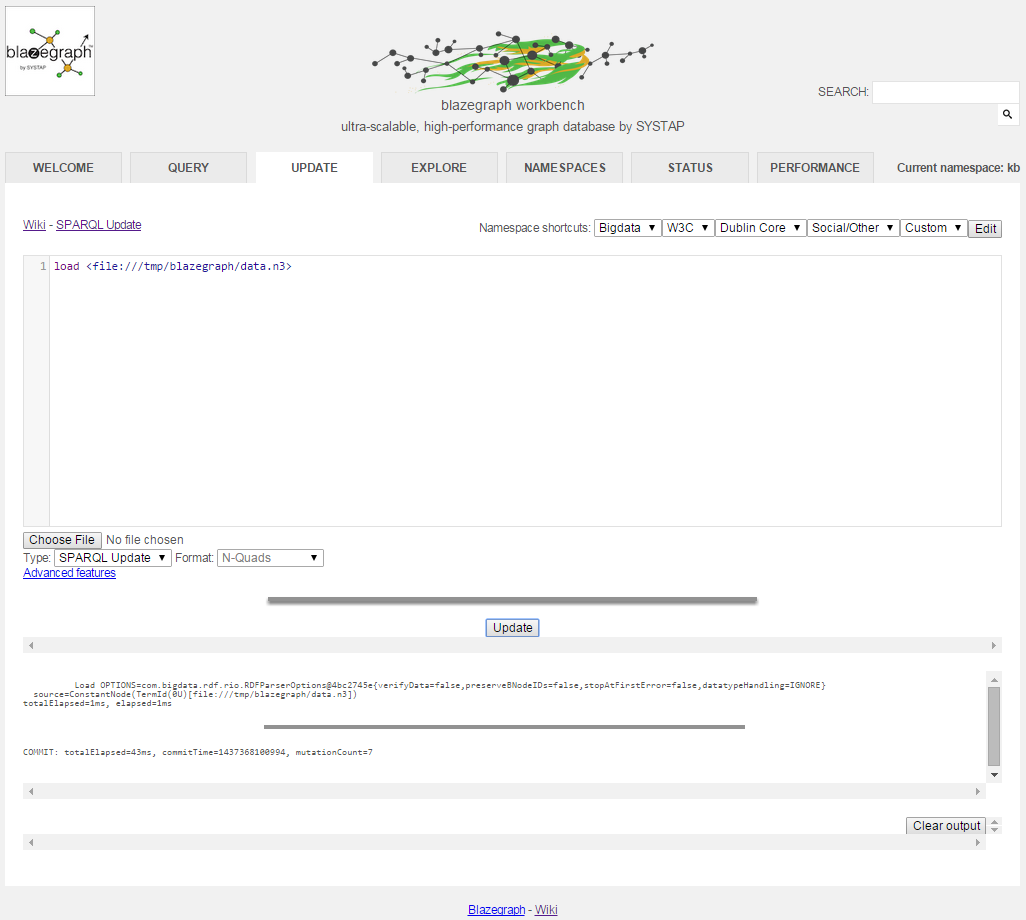Go to the NAMESPACES tab

click(x=565, y=168)
